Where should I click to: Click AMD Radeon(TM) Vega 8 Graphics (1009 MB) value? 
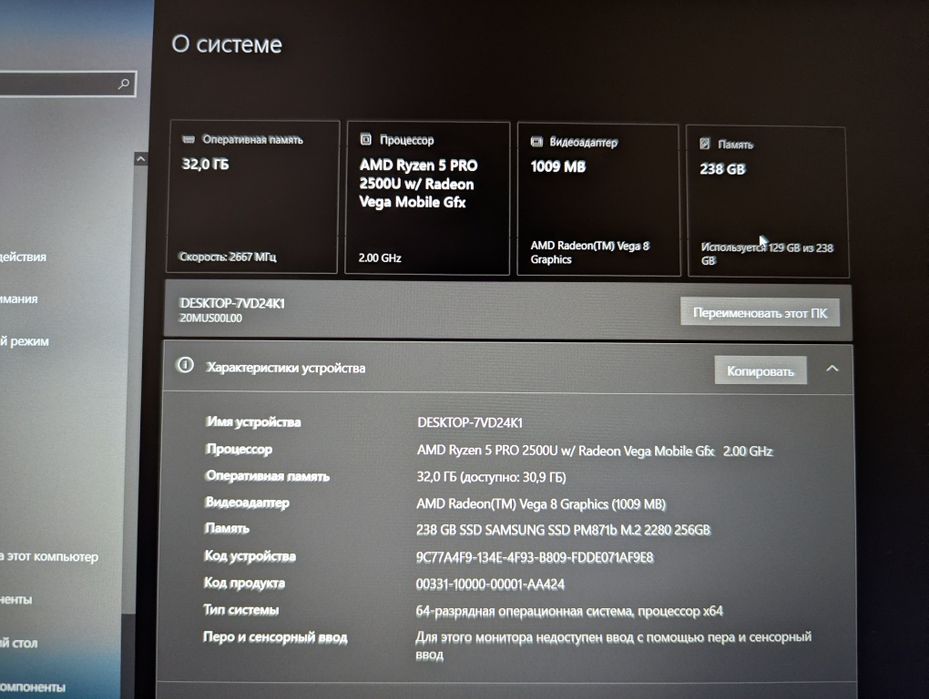click(541, 504)
